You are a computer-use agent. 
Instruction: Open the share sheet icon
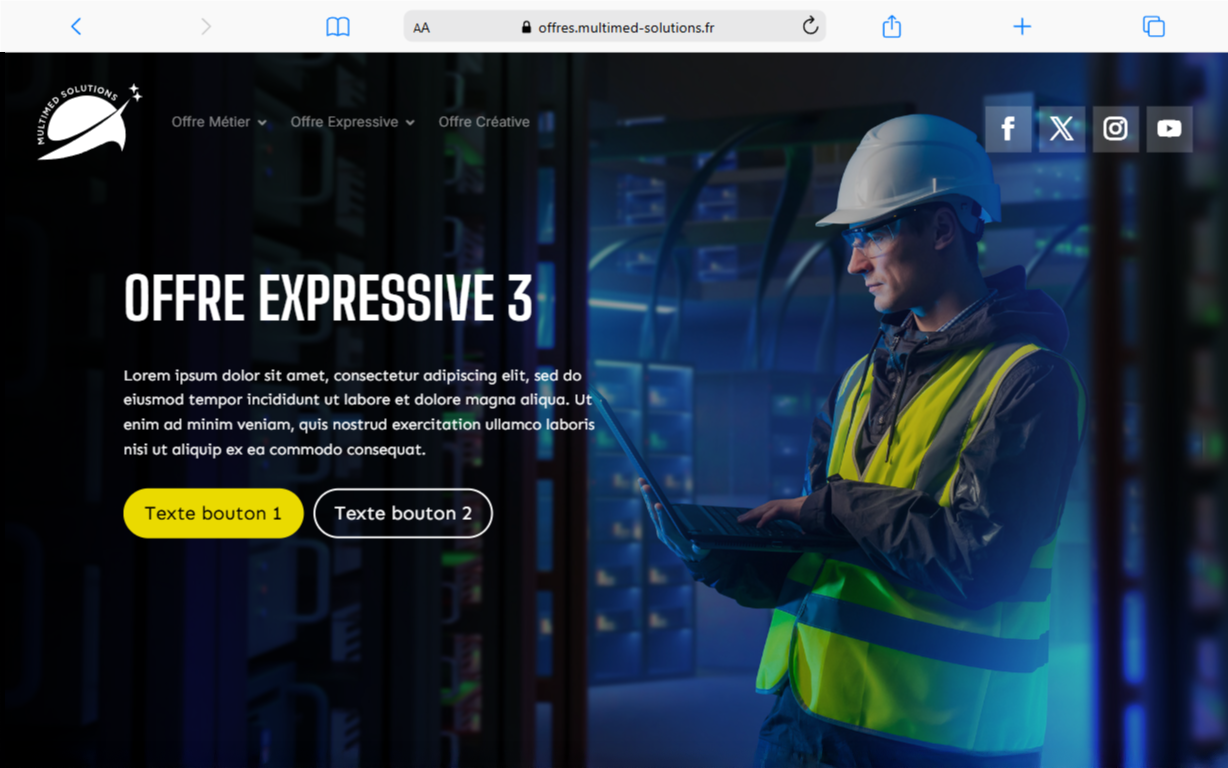[x=892, y=26]
